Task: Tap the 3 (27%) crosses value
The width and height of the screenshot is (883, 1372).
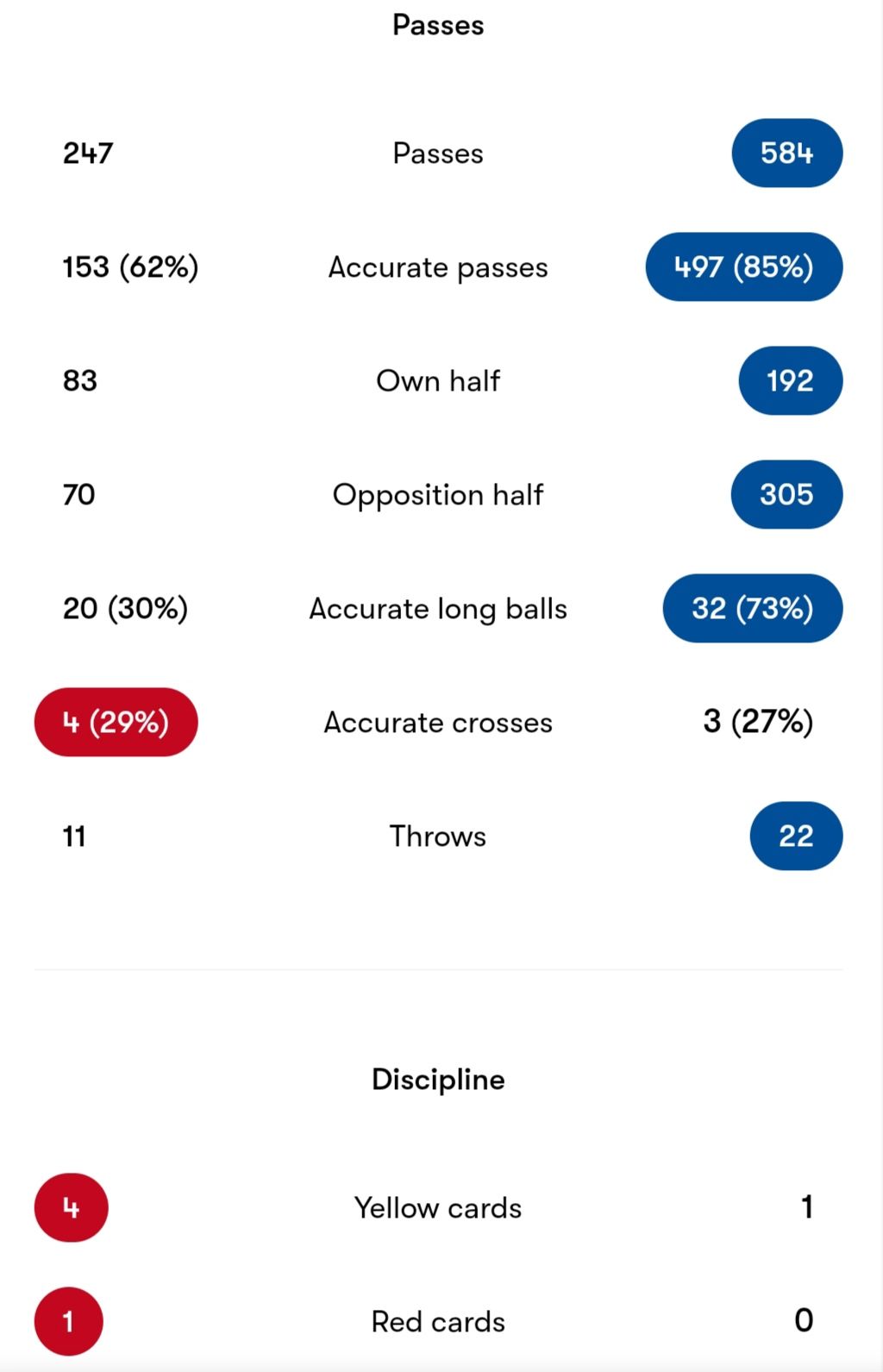Action: (758, 722)
